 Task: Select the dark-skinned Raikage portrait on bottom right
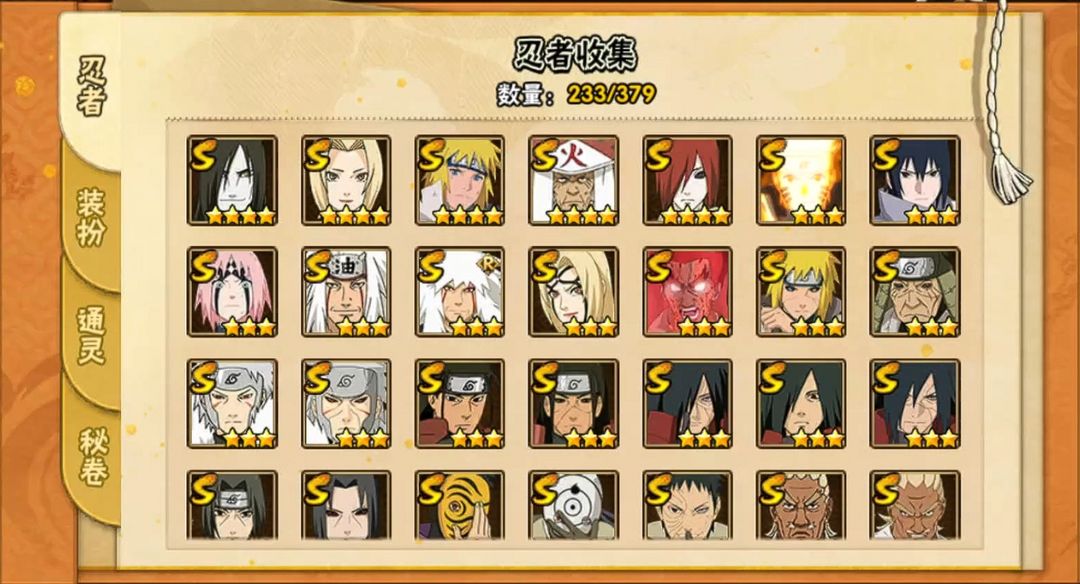coord(915,505)
